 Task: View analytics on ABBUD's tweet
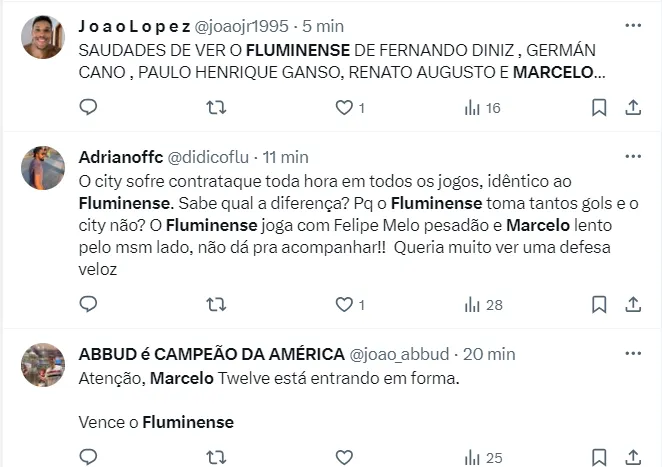[473, 457]
